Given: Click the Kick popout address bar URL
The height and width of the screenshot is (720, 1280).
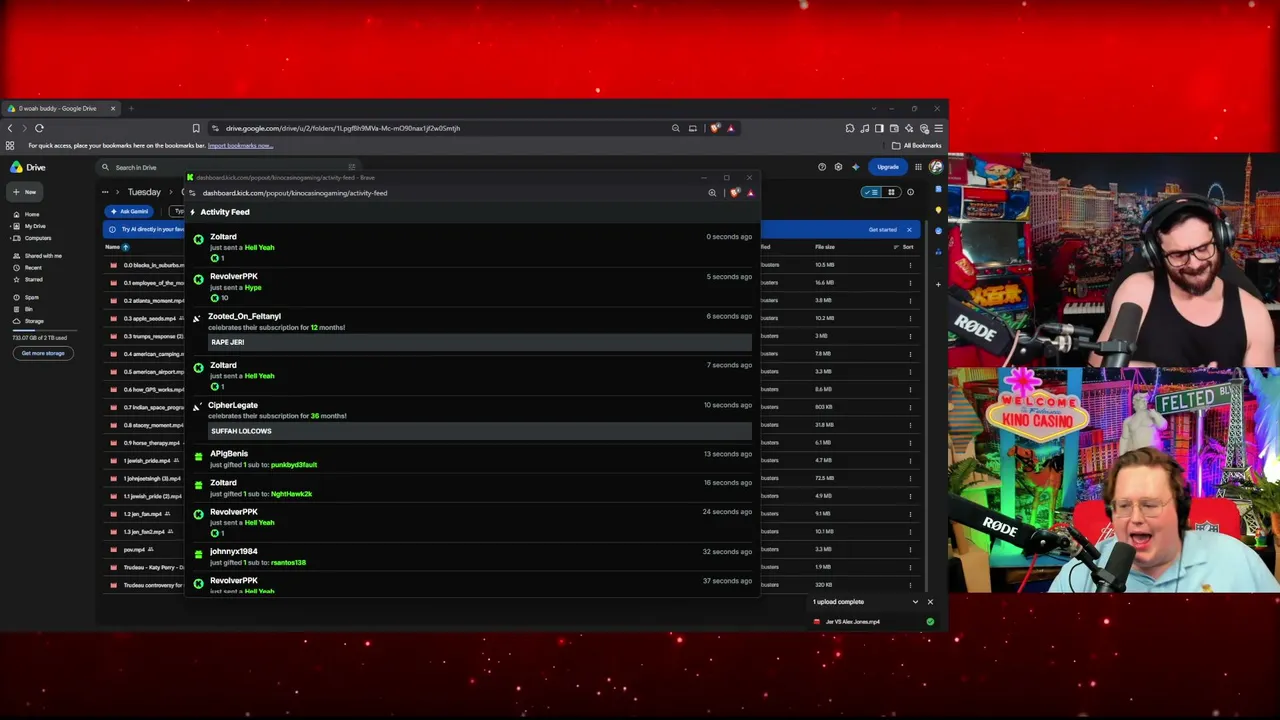Looking at the screenshot, I should point(294,193).
